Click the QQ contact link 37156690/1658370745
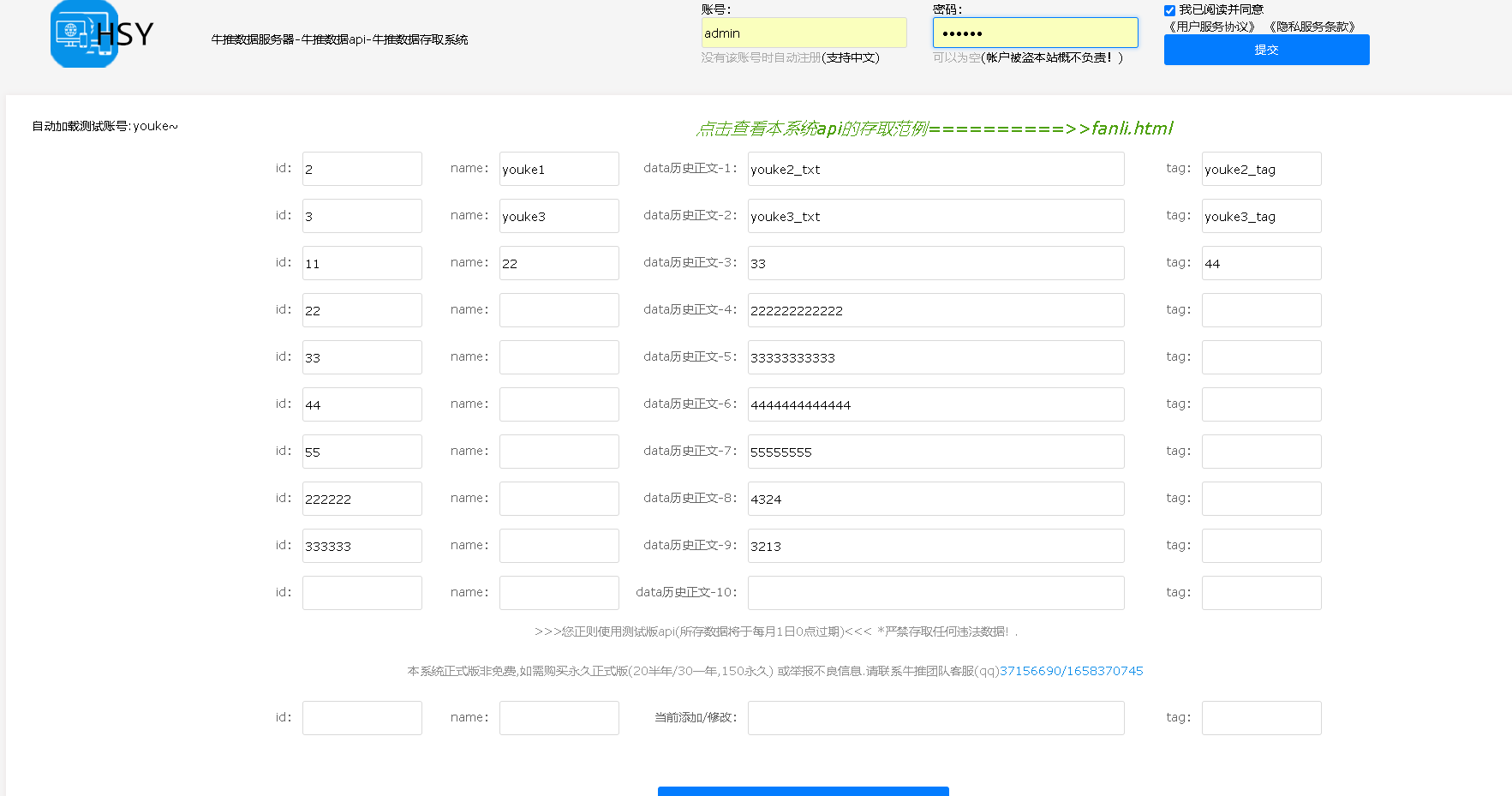 1071,671
